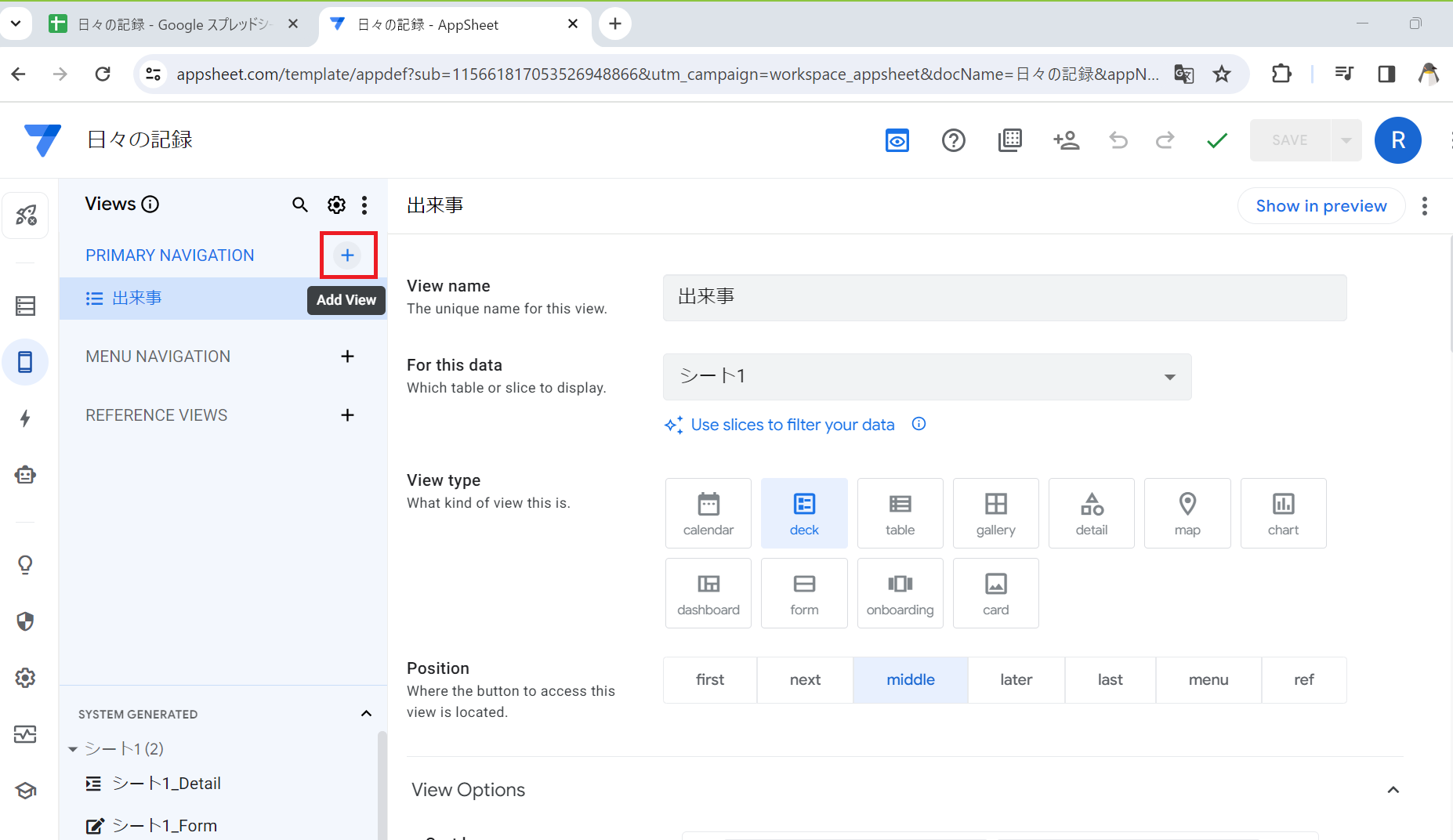The image size is (1453, 840).
Task: Collapse the System Generated section
Action: pyautogui.click(x=366, y=714)
